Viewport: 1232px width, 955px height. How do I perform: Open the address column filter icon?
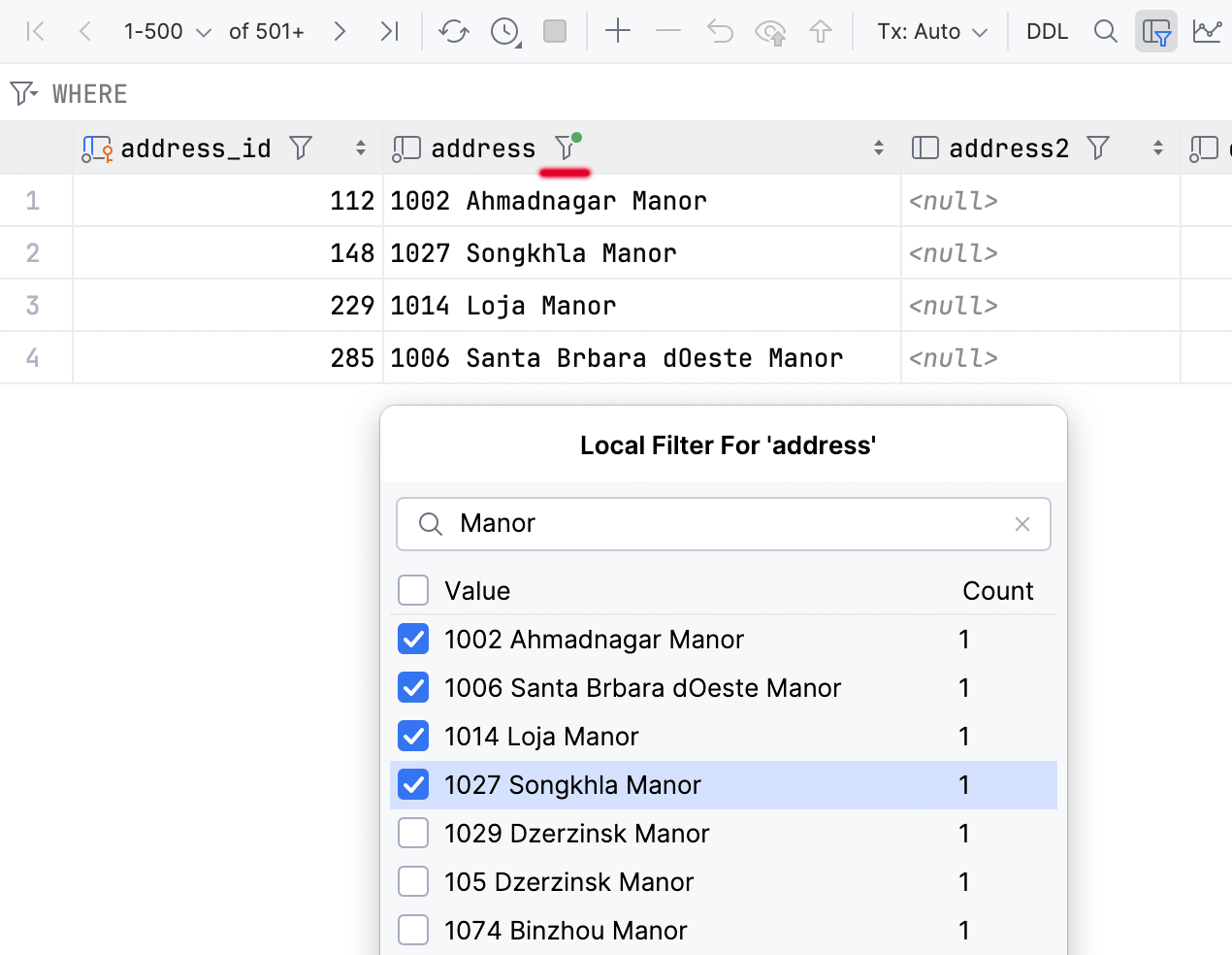point(566,148)
